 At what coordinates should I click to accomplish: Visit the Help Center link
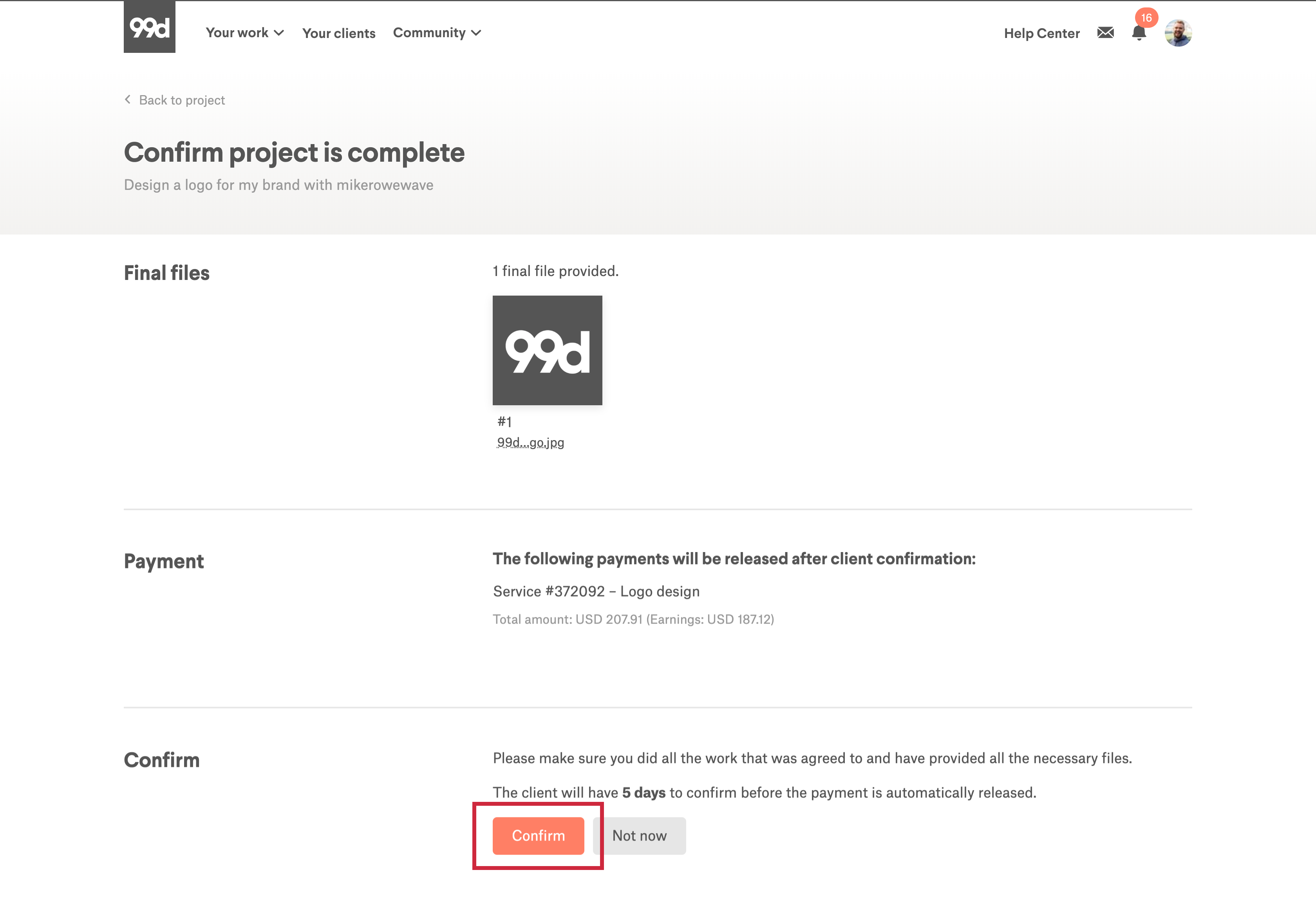point(1042,33)
